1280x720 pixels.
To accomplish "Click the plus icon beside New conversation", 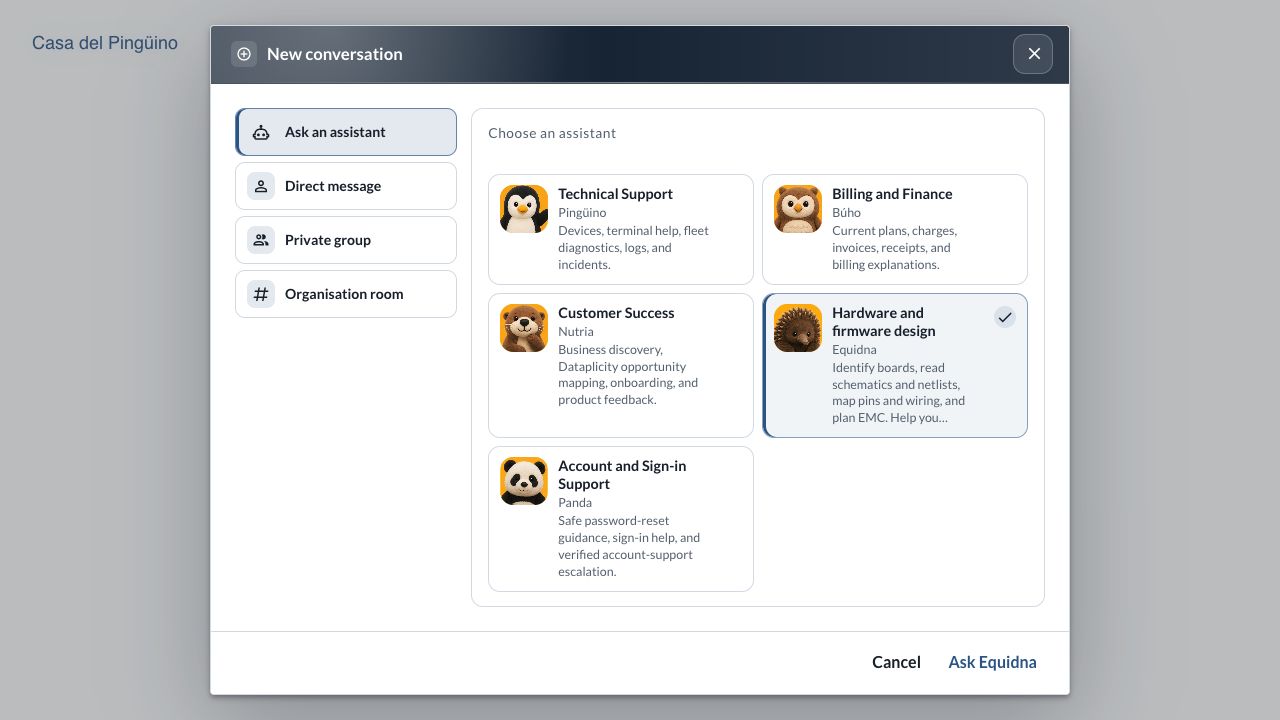I will coord(244,54).
